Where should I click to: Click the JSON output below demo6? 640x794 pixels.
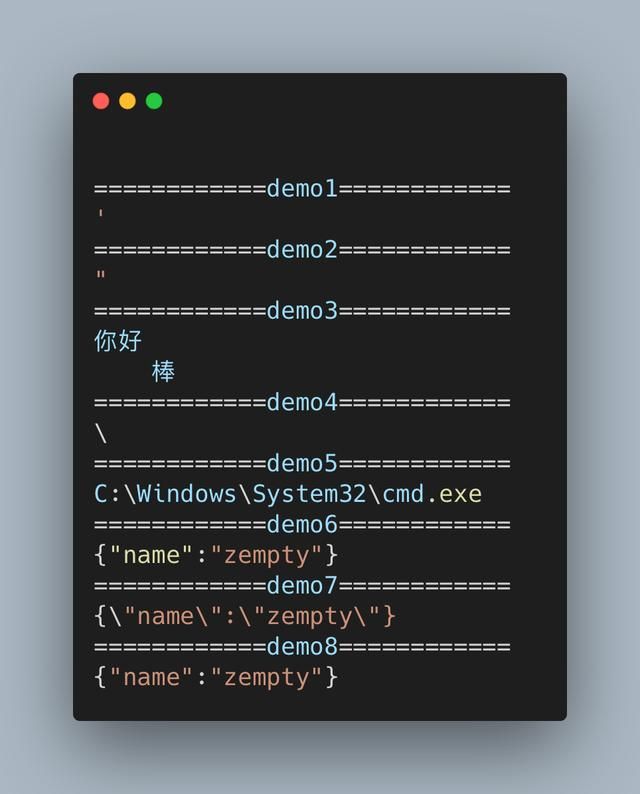216,555
